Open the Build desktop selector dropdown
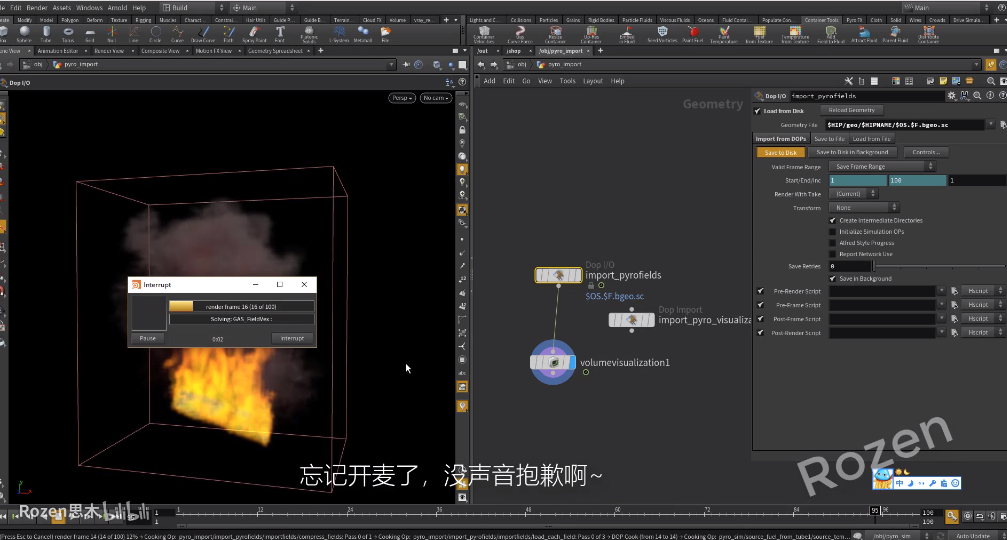The height and width of the screenshot is (540, 1007). (x=193, y=8)
